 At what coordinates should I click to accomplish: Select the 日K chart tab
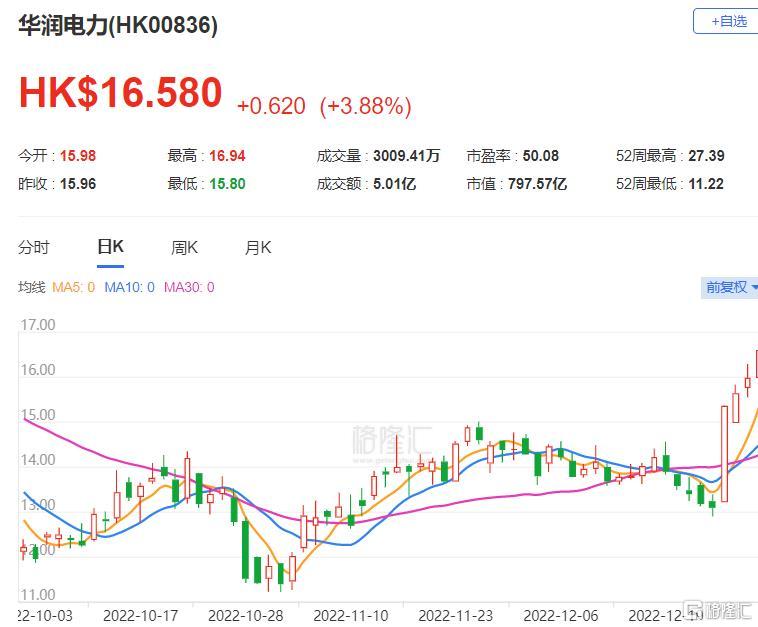110,247
